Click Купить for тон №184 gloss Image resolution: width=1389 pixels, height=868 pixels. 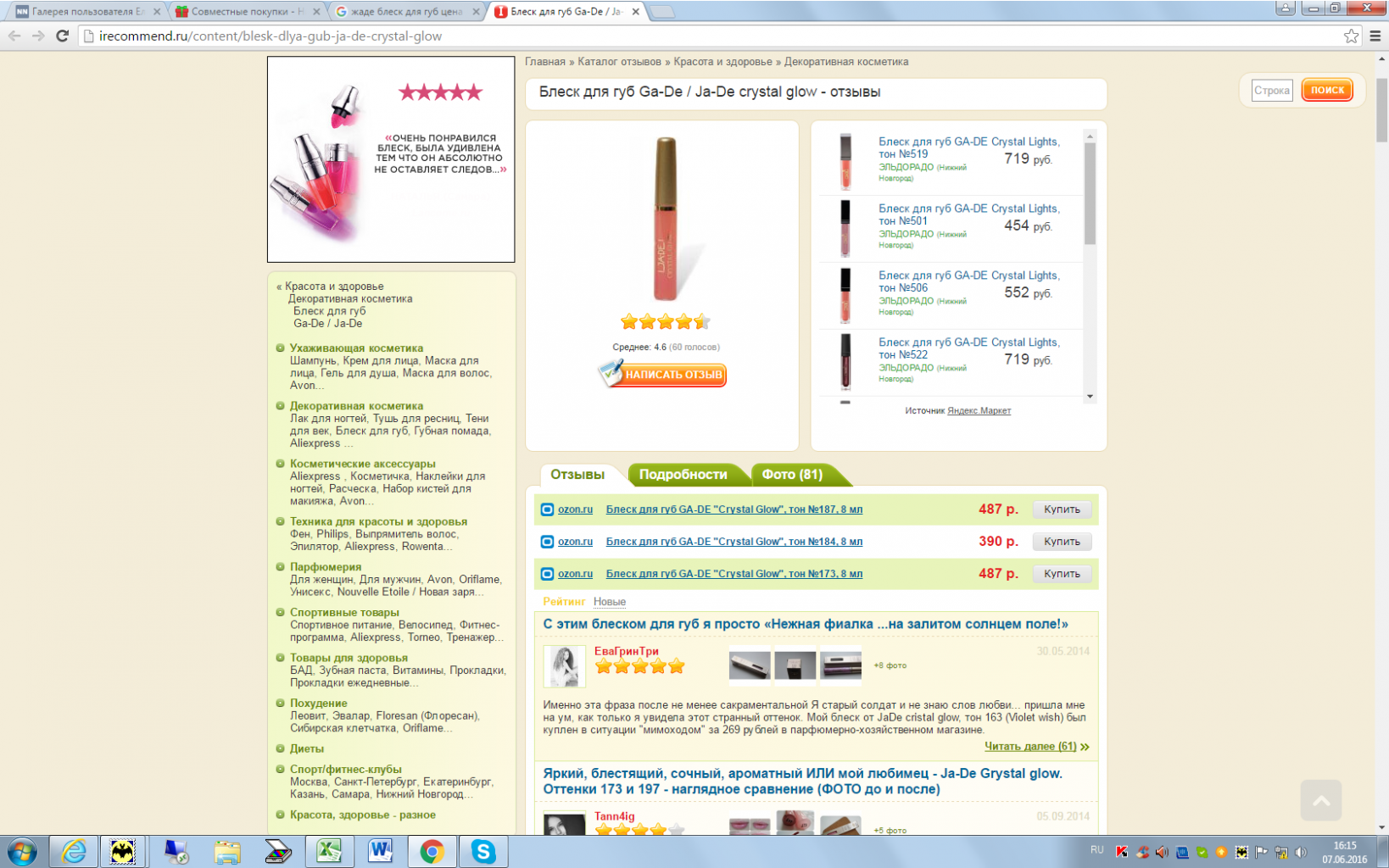(x=1062, y=542)
